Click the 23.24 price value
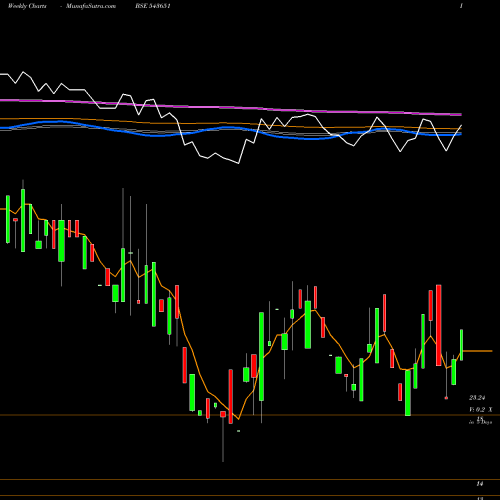Viewport: 500px width, 500px height. 477,397
